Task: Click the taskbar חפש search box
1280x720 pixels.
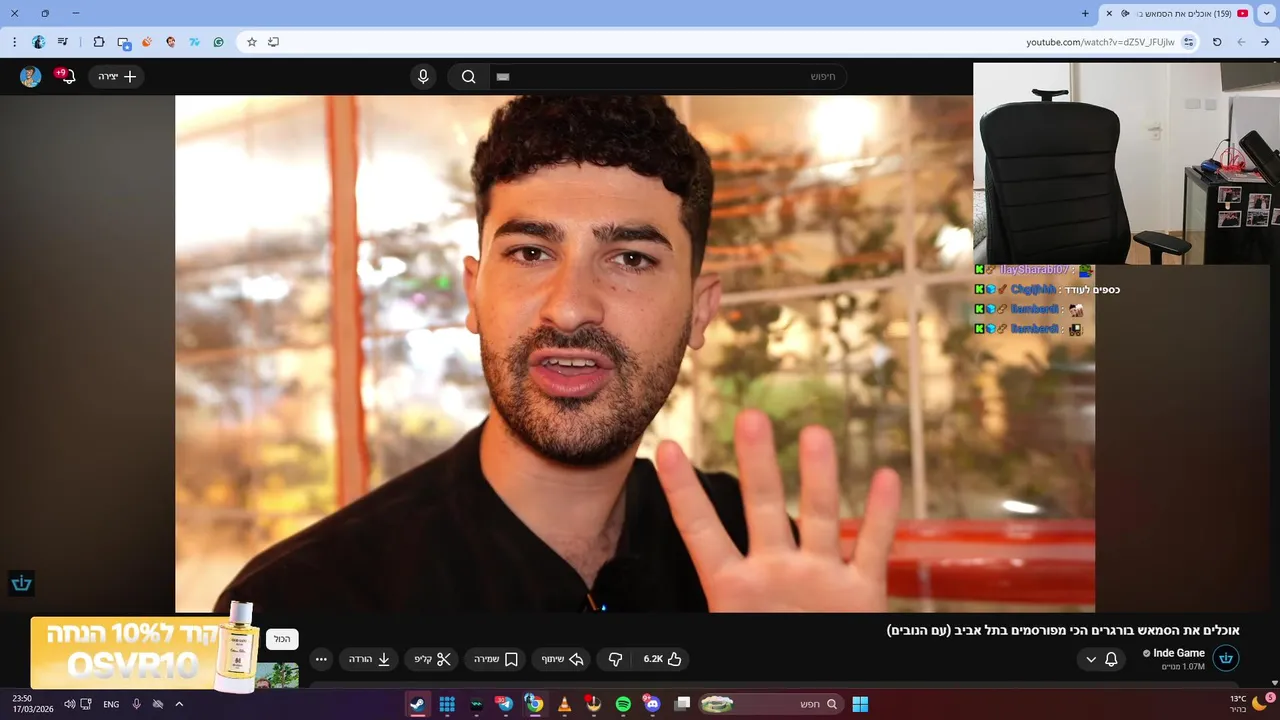Action: (x=769, y=704)
